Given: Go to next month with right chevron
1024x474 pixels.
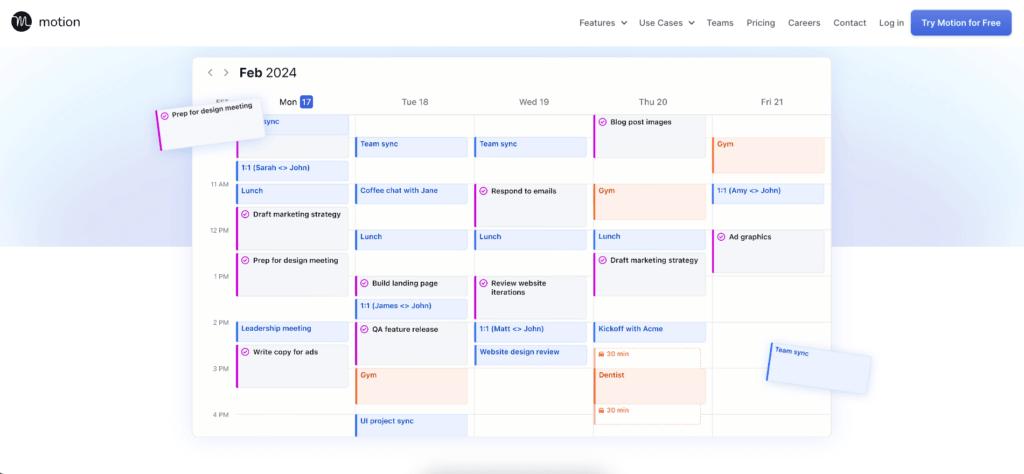Looking at the screenshot, I should pos(226,72).
